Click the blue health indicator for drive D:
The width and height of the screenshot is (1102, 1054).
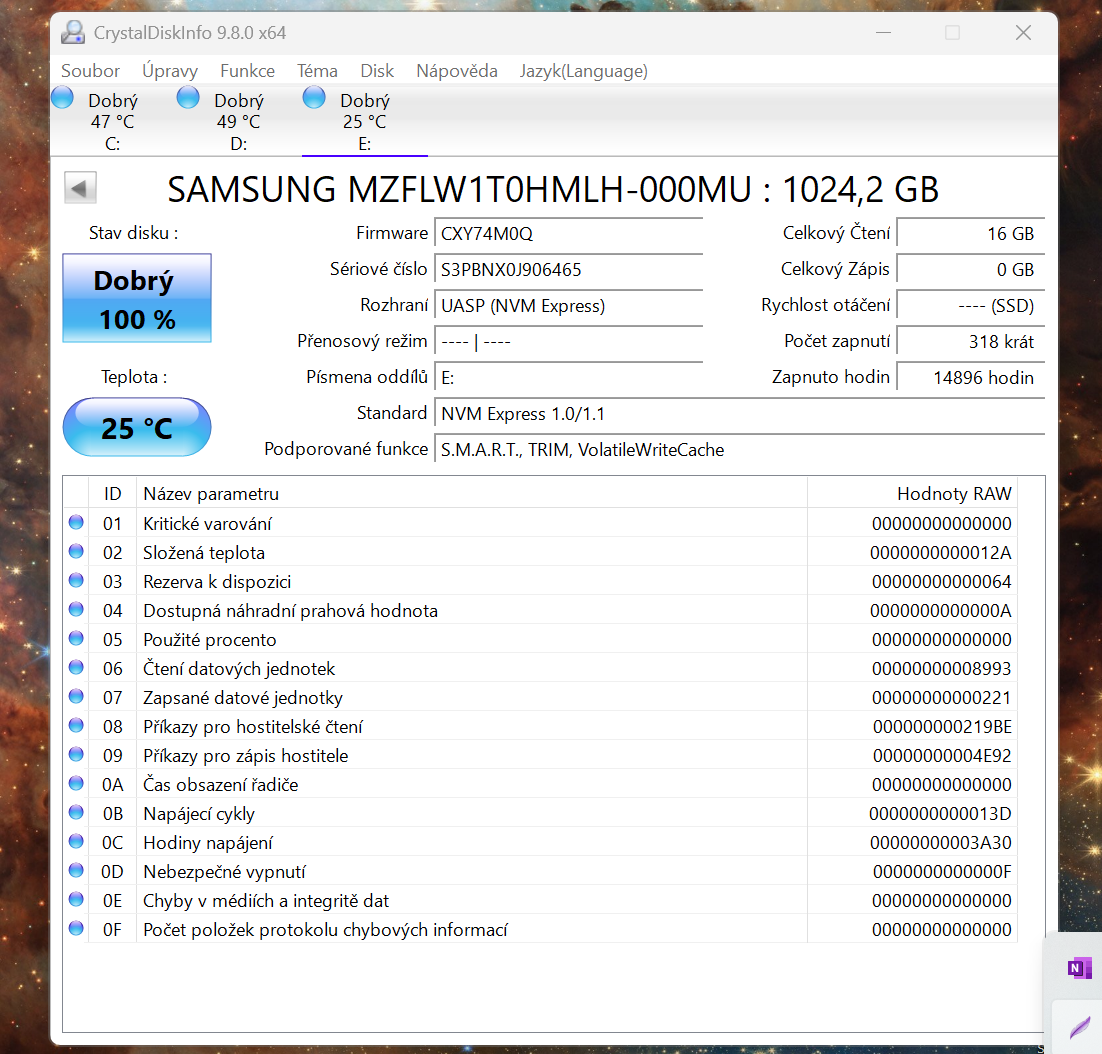pos(188,97)
